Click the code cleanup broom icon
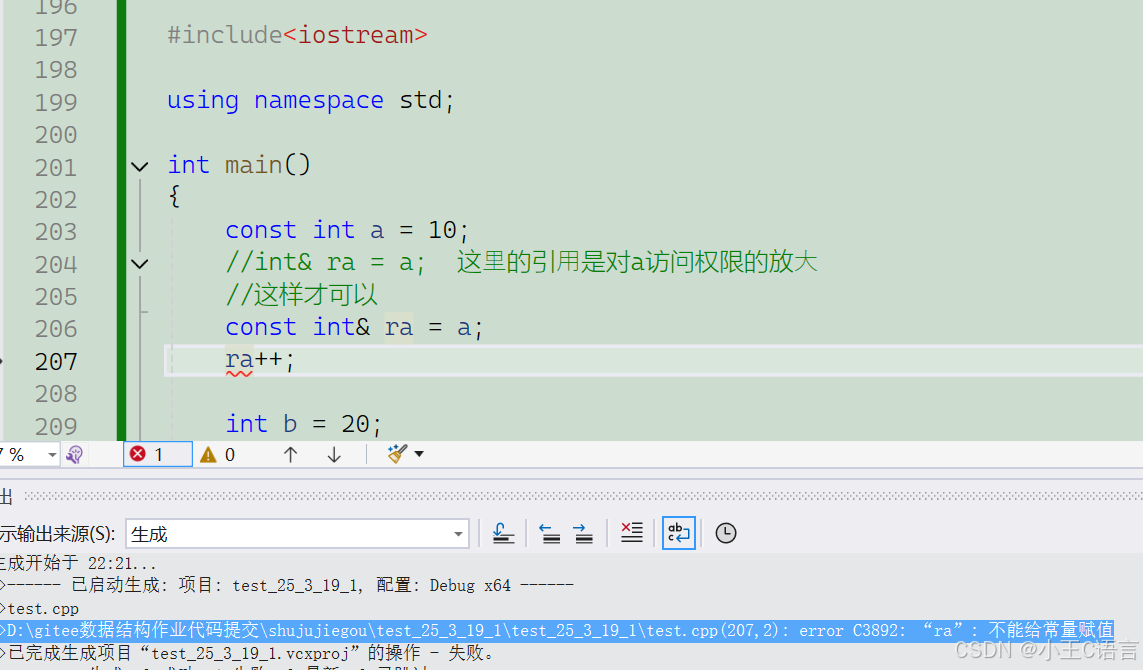Image resolution: width=1143 pixels, height=670 pixels. pyautogui.click(x=397, y=453)
